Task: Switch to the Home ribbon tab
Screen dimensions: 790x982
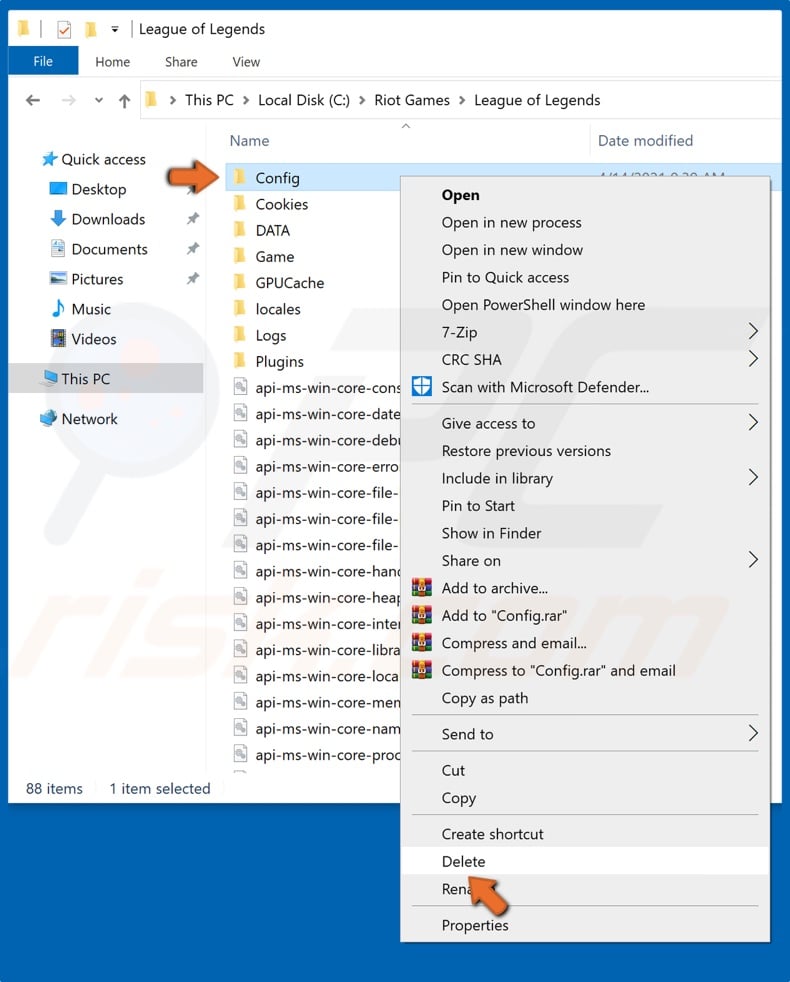Action: click(113, 62)
